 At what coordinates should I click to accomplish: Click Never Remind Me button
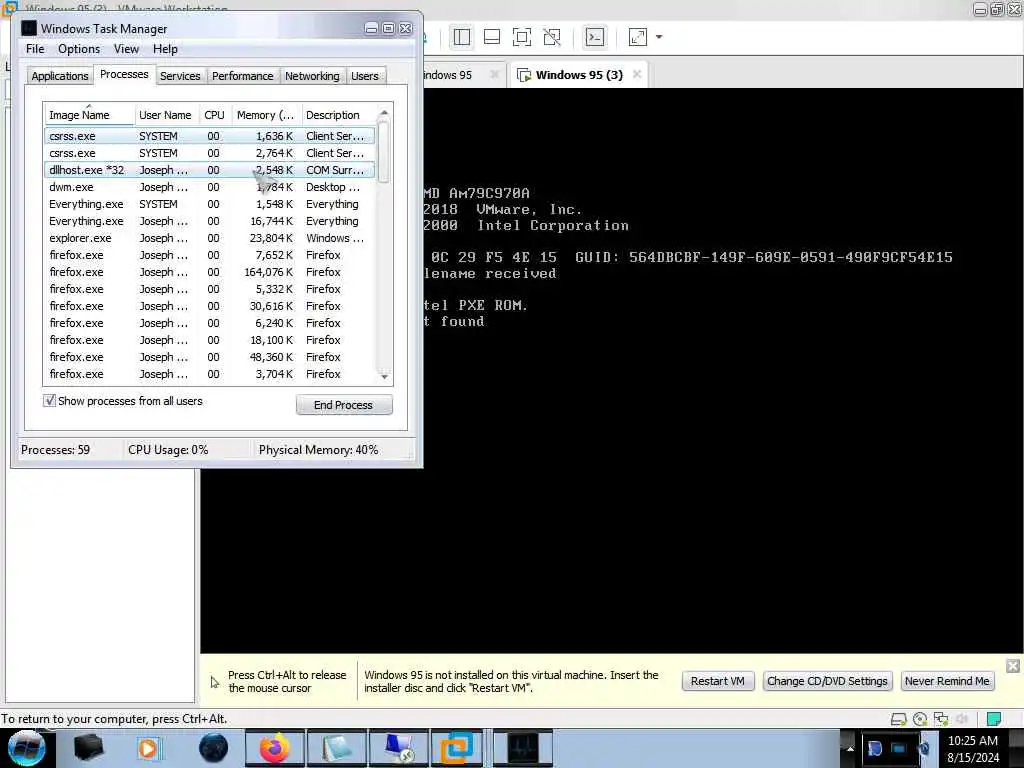point(947,681)
